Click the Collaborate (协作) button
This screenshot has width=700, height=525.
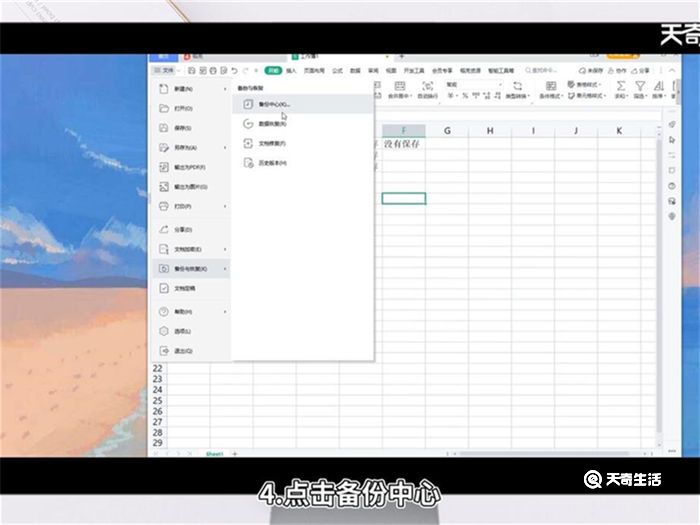click(x=617, y=71)
